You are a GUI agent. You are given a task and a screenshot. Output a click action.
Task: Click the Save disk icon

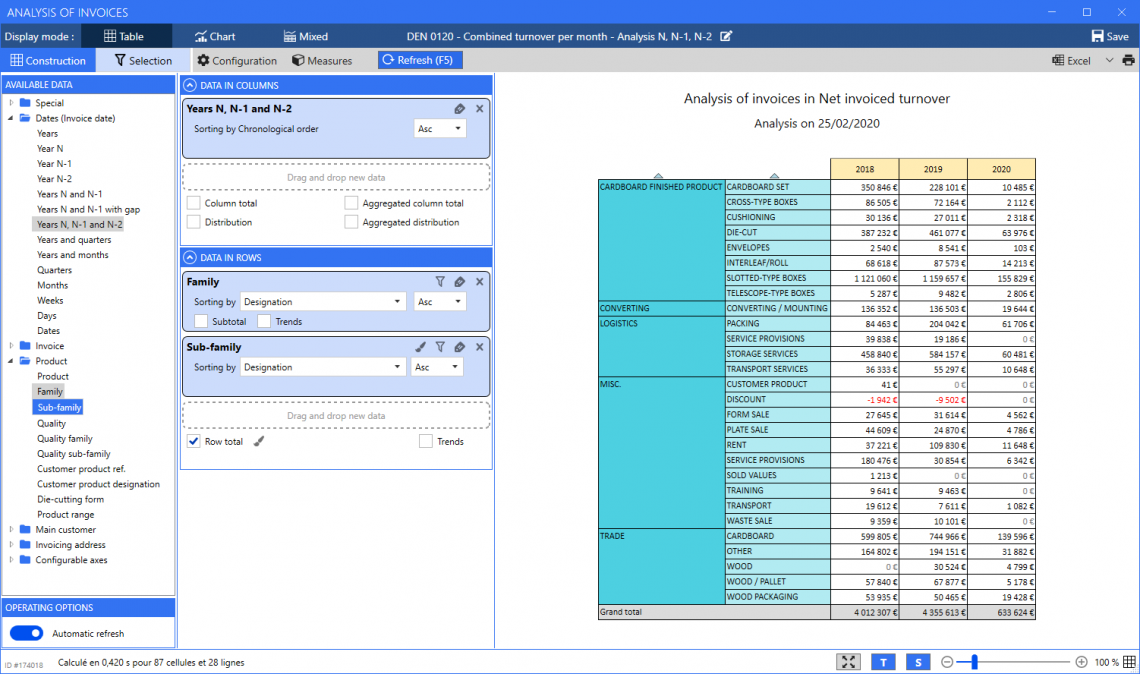click(x=1098, y=36)
